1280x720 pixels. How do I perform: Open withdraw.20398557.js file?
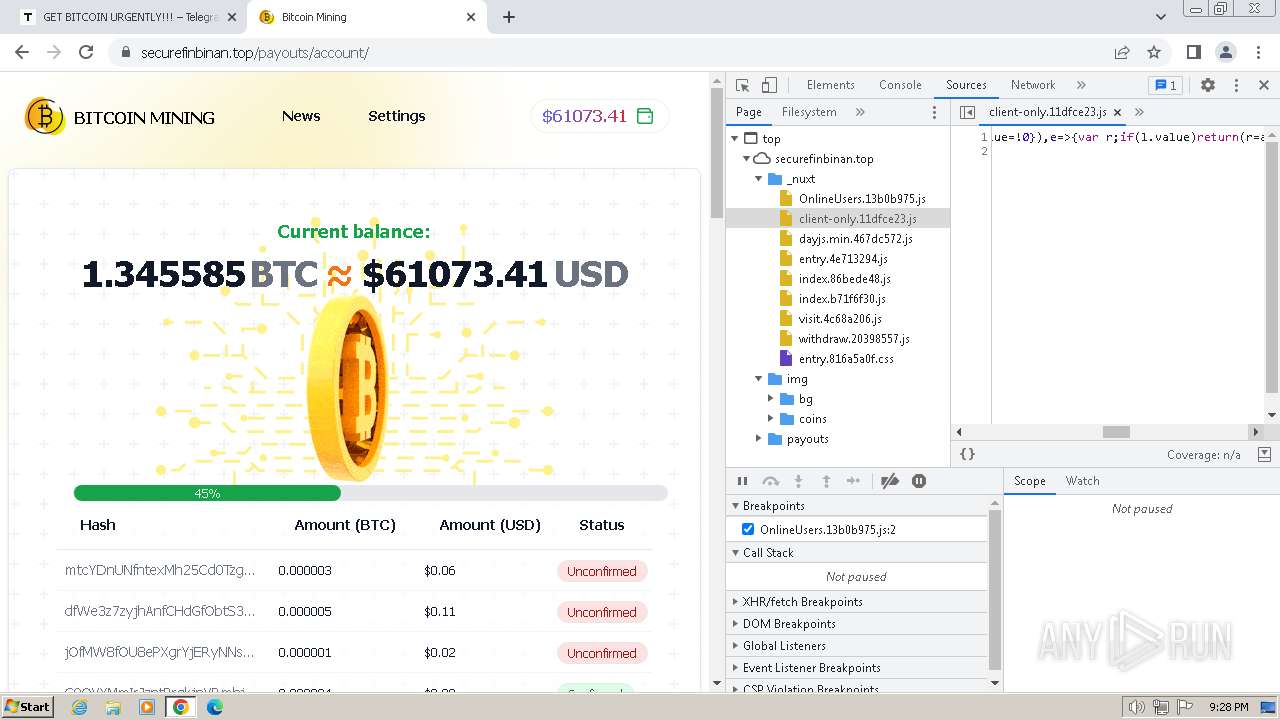(x=854, y=338)
